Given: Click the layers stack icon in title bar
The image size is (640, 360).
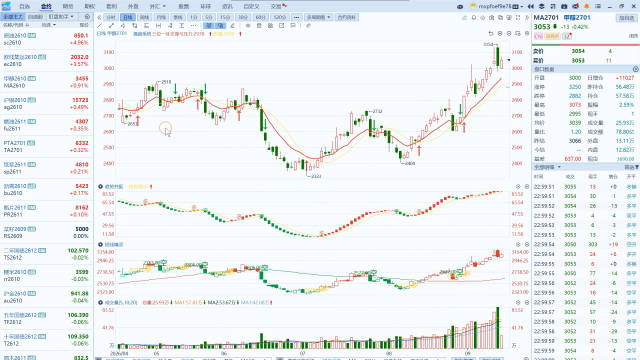Looking at the screenshot, I should (x=542, y=7).
